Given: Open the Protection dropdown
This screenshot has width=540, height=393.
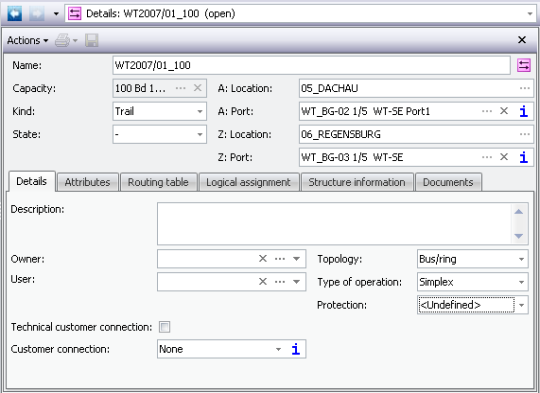Looking at the screenshot, I should pos(521,305).
